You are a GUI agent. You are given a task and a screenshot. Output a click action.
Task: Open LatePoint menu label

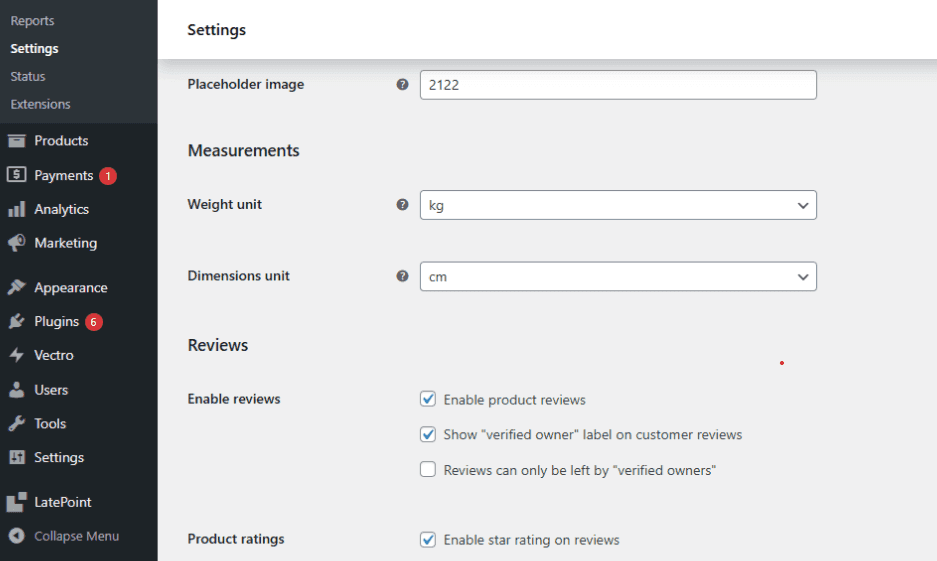[x=63, y=502]
